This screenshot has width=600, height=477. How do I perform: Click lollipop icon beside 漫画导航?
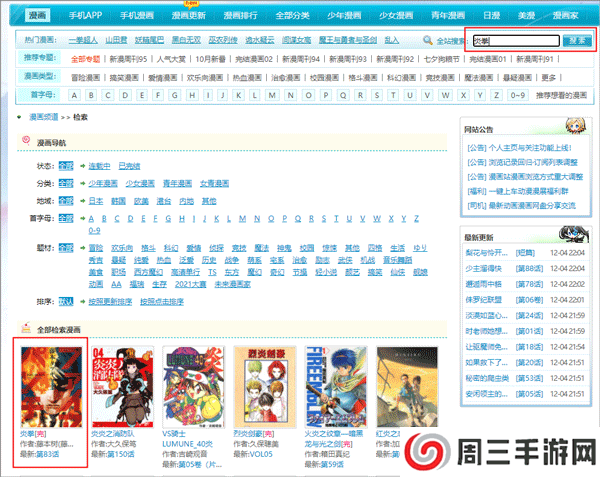pyautogui.click(x=26, y=141)
